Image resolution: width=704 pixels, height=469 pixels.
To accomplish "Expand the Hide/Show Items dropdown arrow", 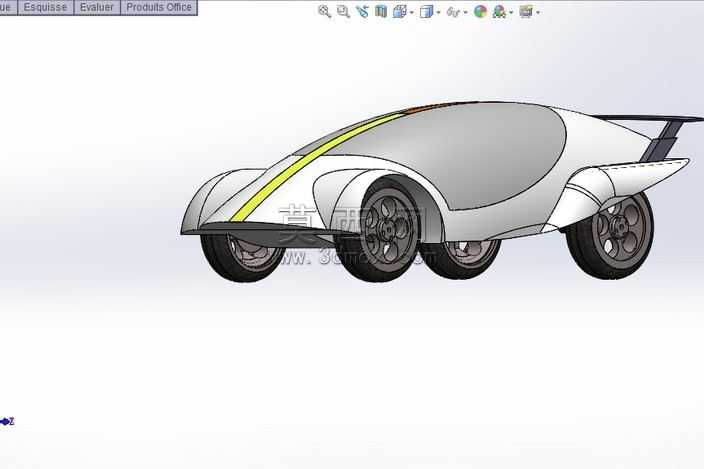I will pyautogui.click(x=465, y=13).
